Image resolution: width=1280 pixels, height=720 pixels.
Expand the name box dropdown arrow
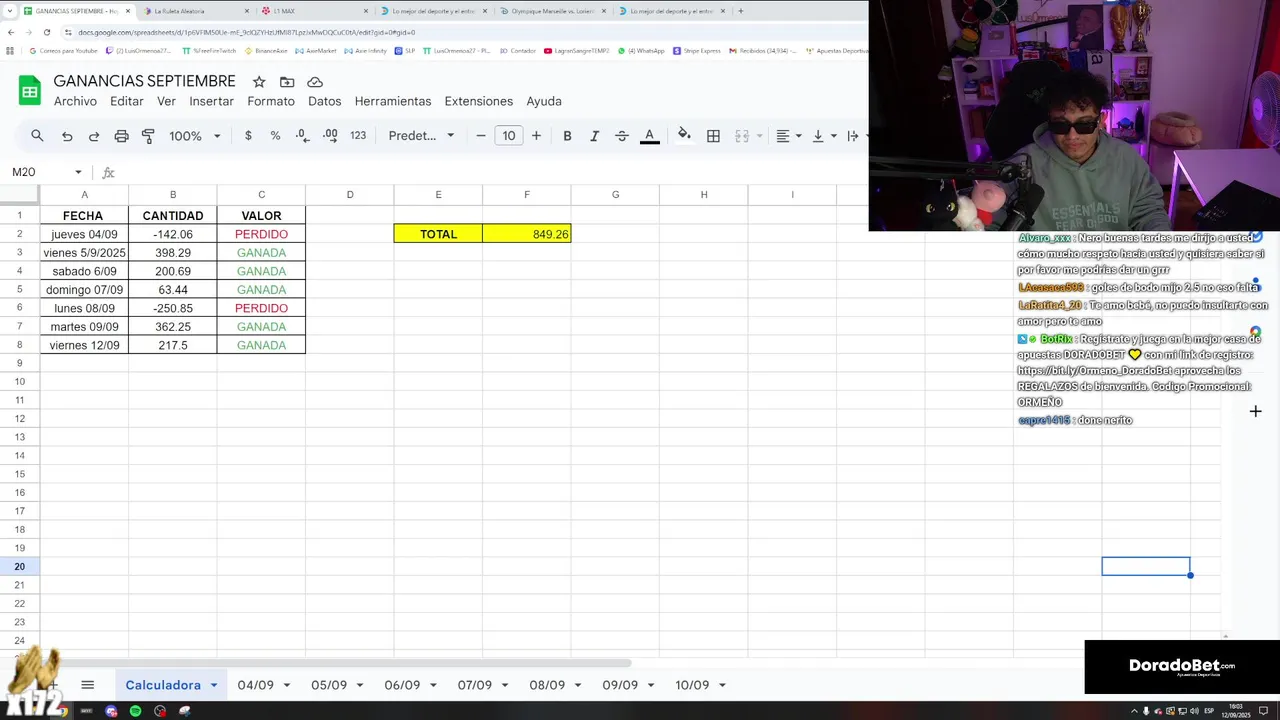[78, 172]
